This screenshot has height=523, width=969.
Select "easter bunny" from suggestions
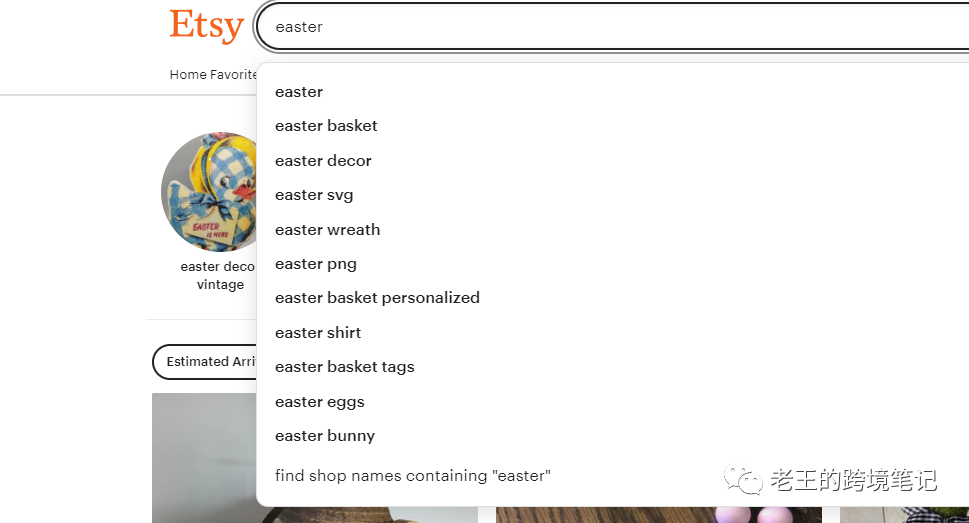[x=325, y=436]
